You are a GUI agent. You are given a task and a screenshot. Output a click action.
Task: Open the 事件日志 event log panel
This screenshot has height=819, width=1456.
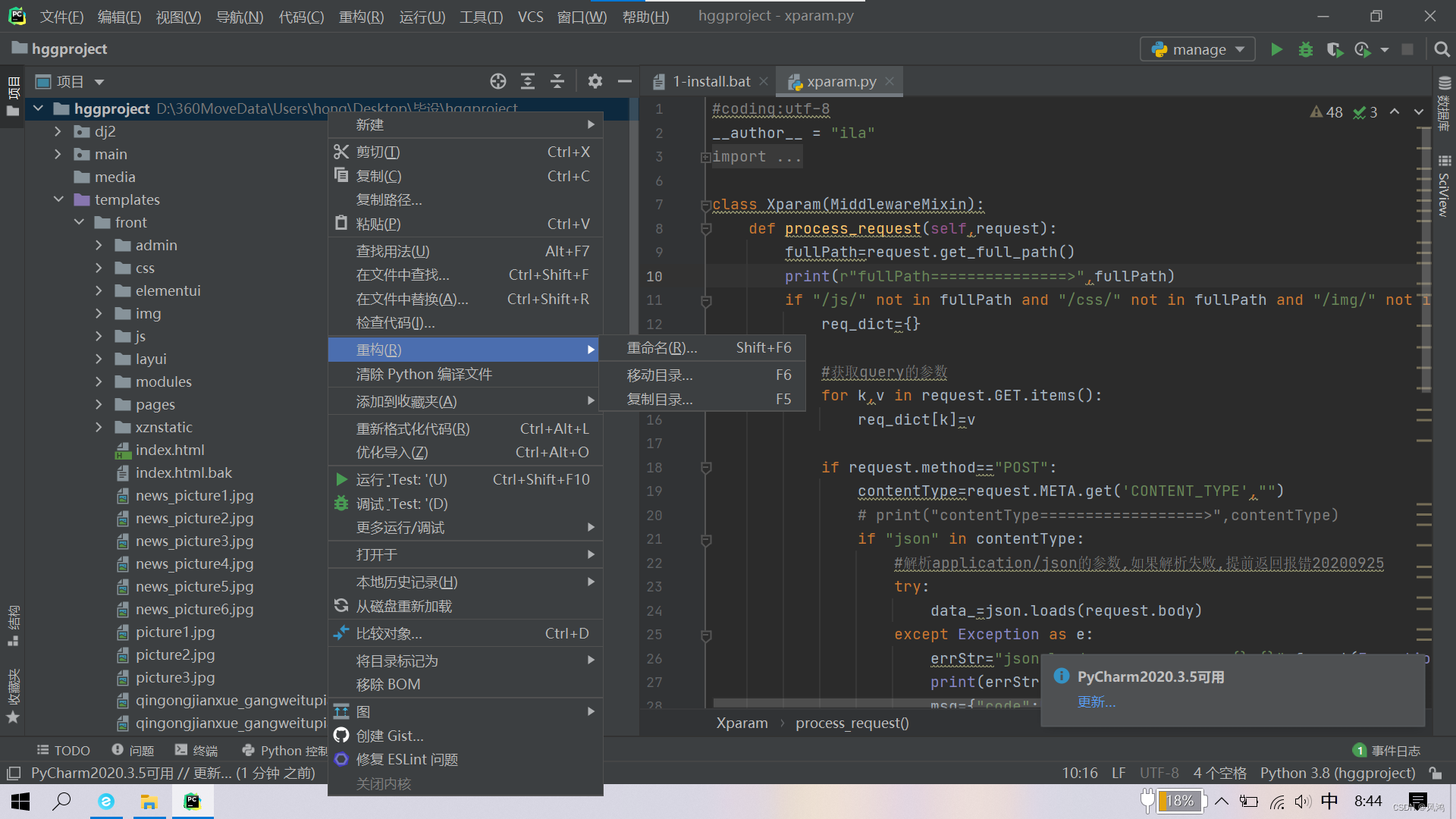coord(1396,750)
